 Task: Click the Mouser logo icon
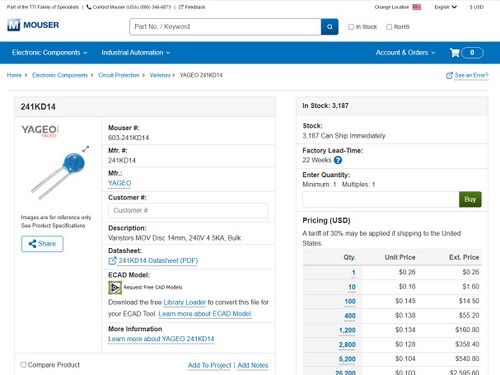14,25
